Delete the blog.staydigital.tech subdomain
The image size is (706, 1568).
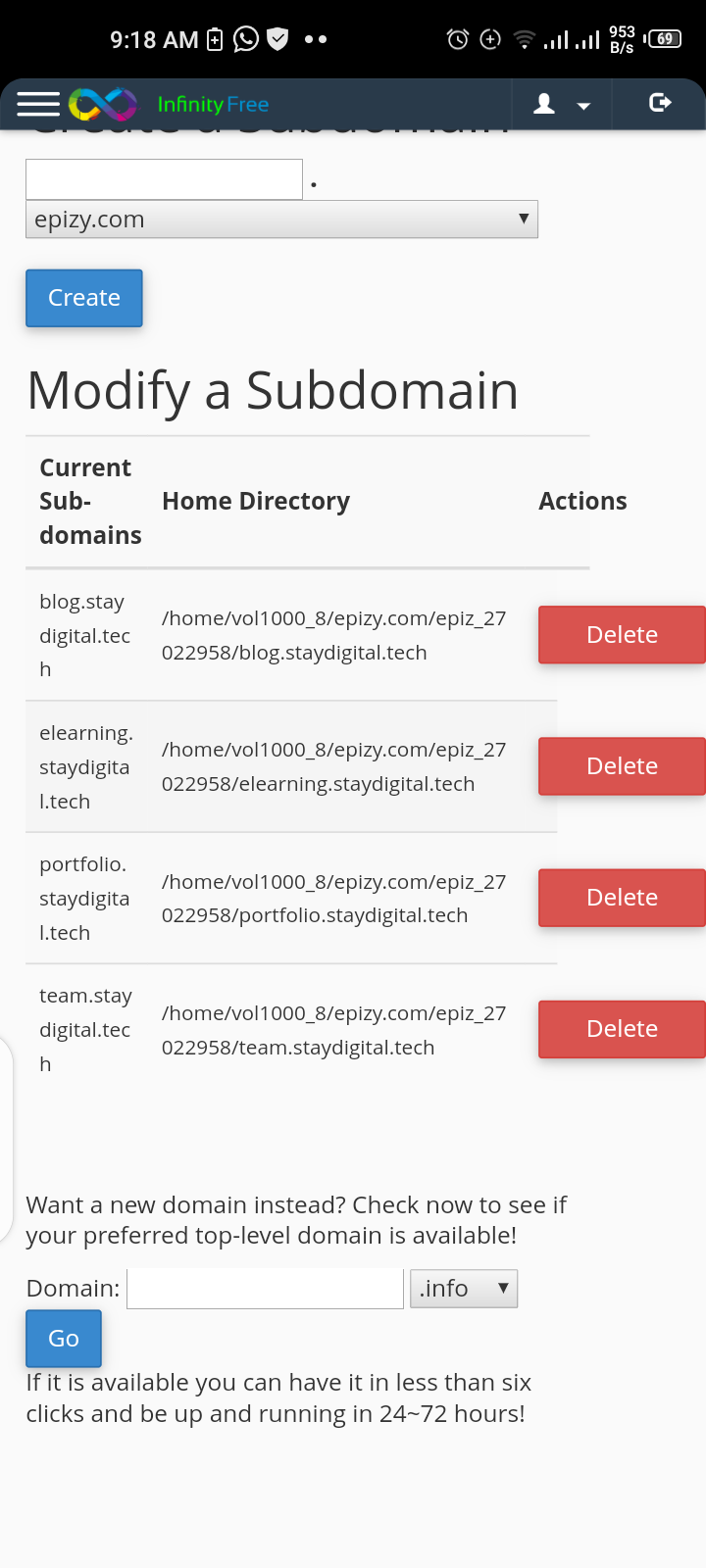[x=622, y=634]
